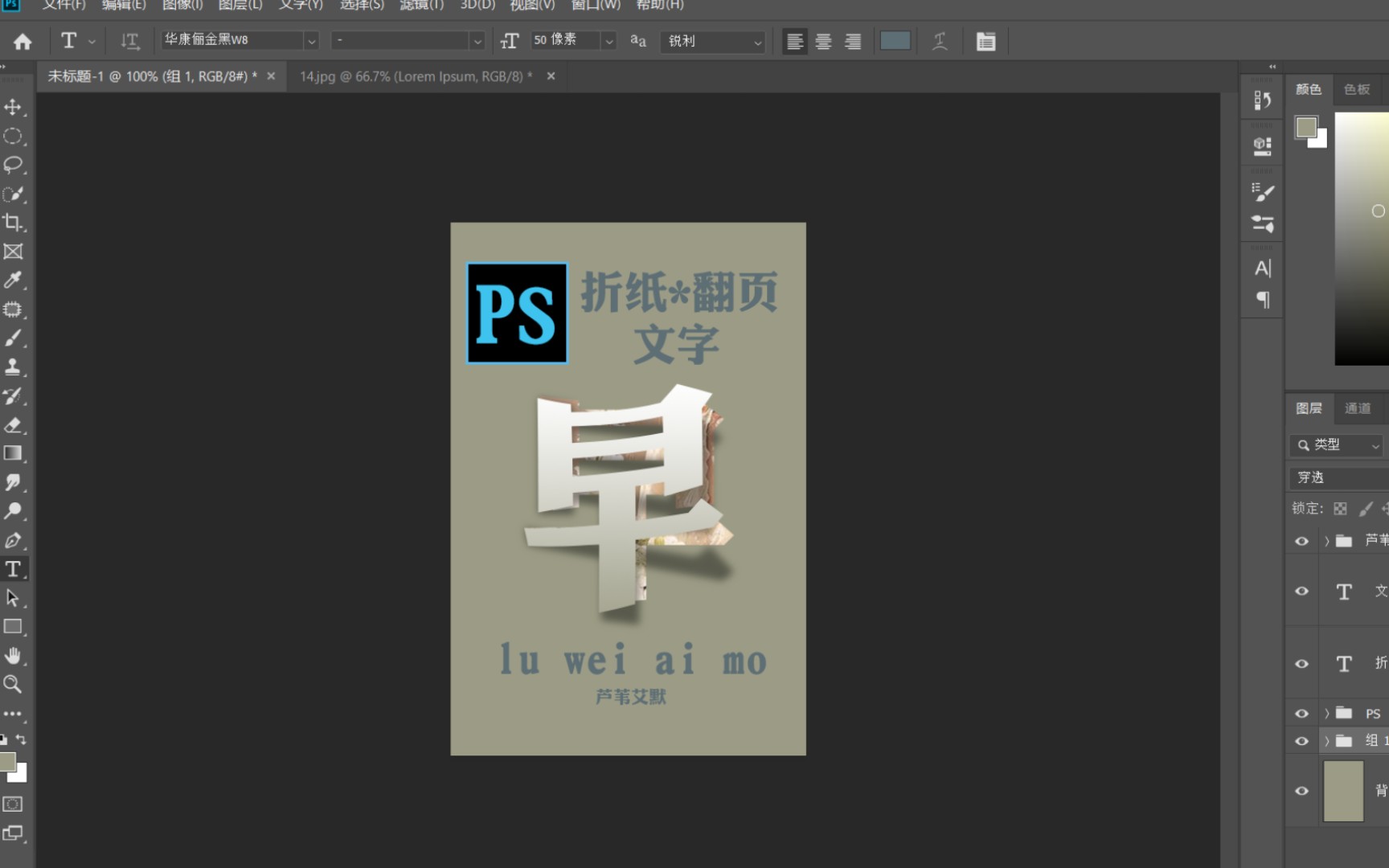The height and width of the screenshot is (868, 1389).
Task: Select the Eyedropper tool
Action: pyautogui.click(x=13, y=280)
